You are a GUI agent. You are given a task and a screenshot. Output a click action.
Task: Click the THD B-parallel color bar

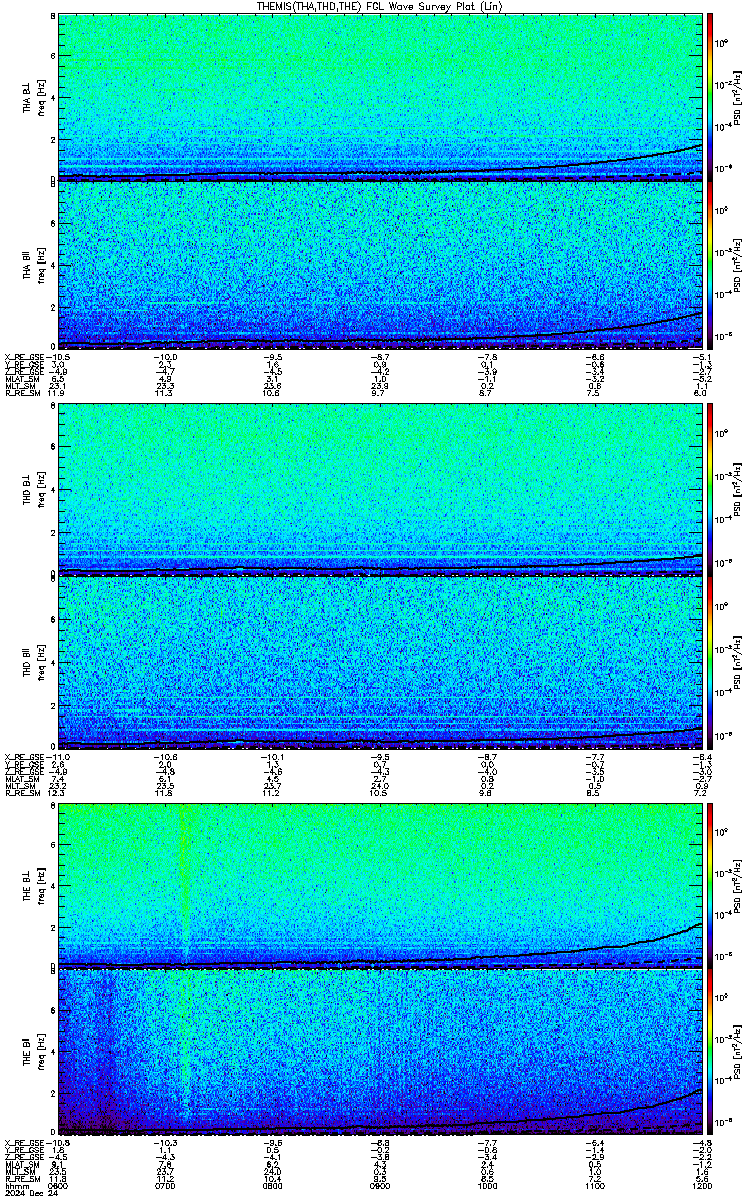tap(710, 664)
